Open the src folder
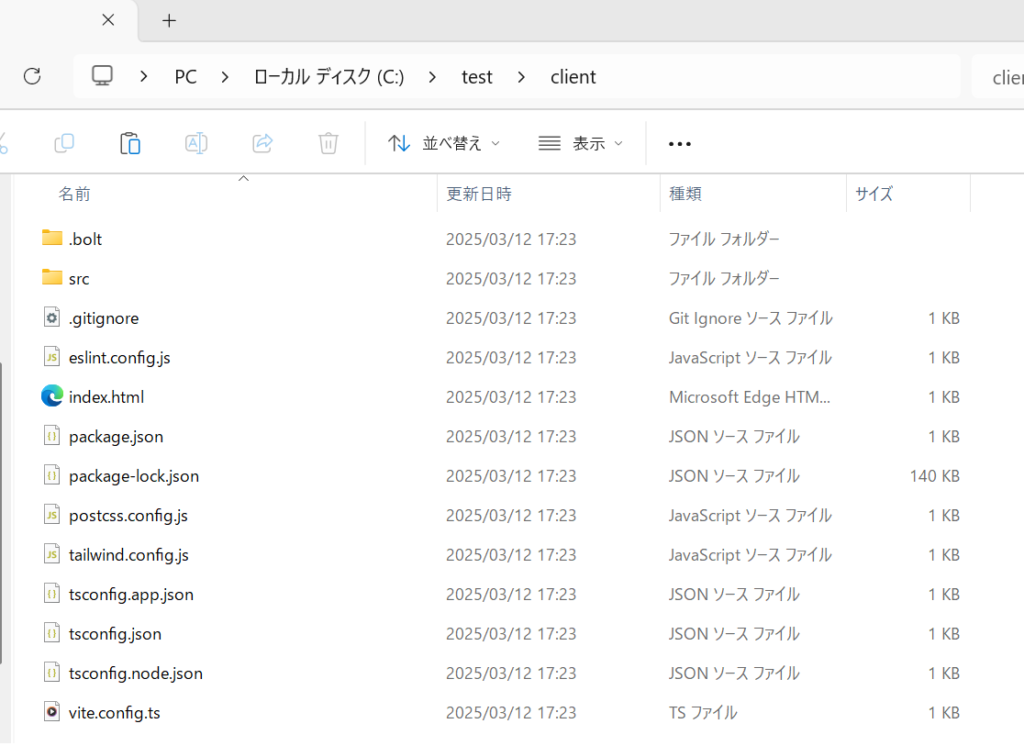Screen dimensions: 1024x746 (79, 278)
